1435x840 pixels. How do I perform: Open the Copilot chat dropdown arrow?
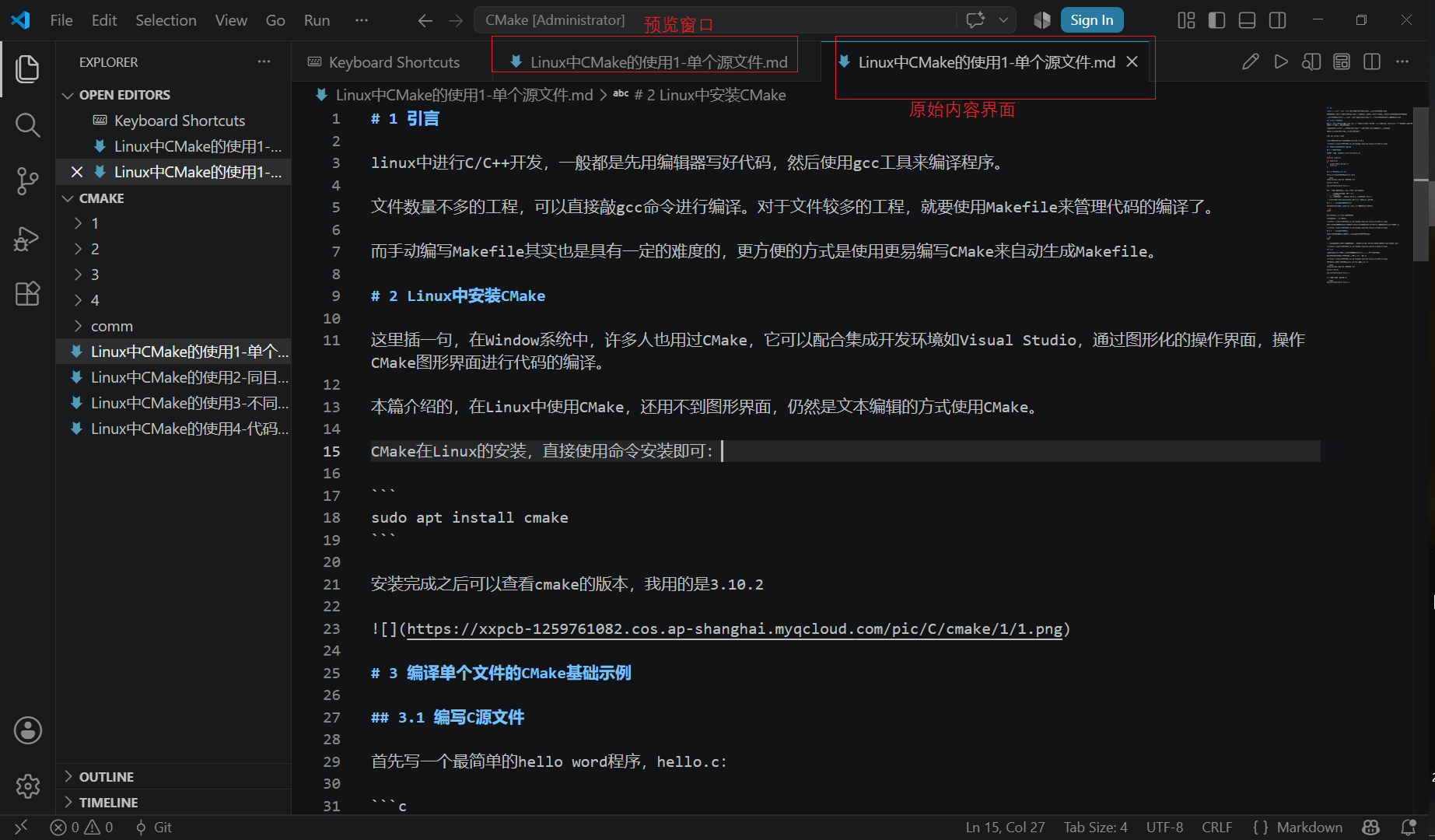(x=1003, y=20)
